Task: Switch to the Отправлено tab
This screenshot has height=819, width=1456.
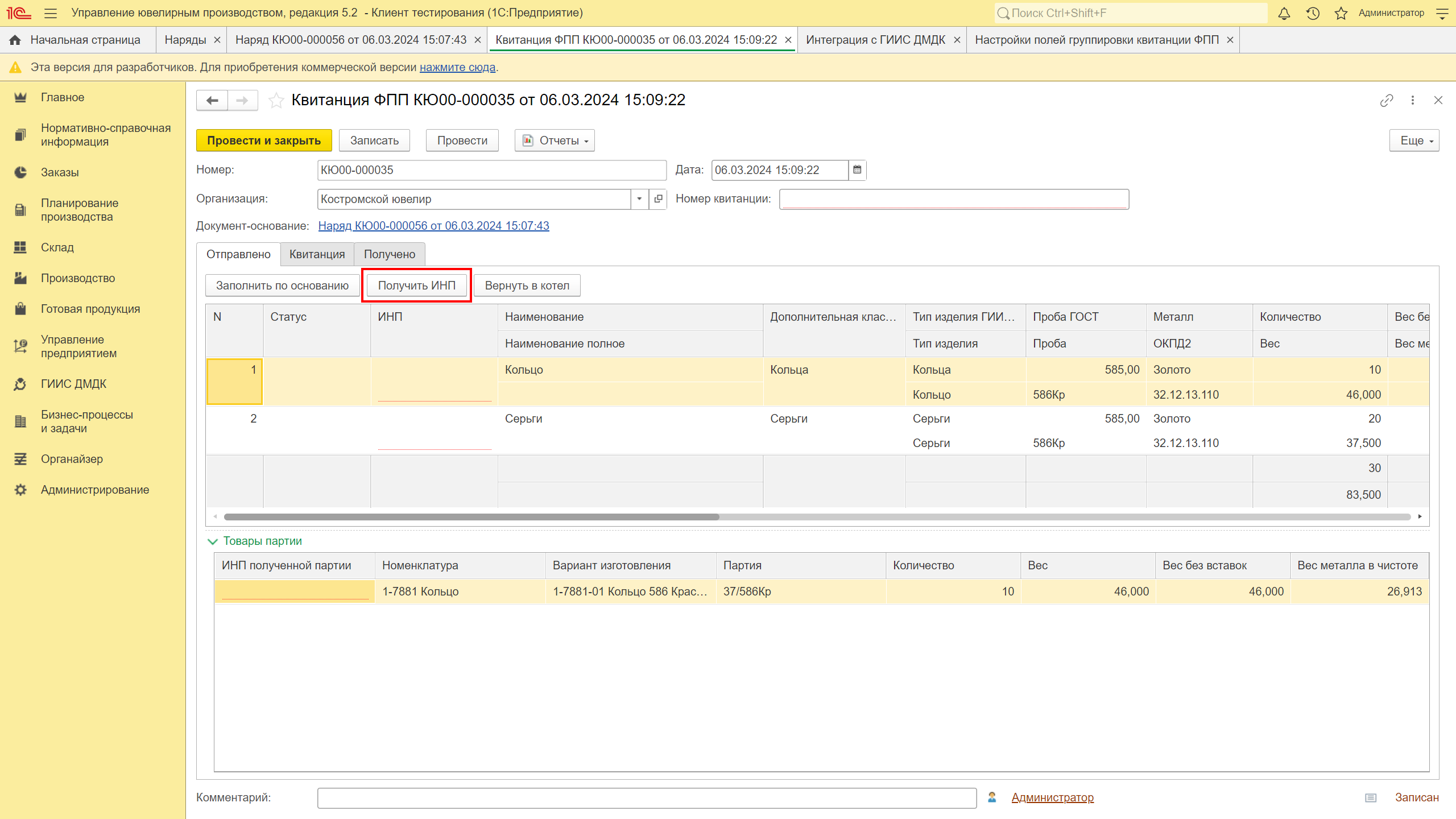Action: click(238, 254)
